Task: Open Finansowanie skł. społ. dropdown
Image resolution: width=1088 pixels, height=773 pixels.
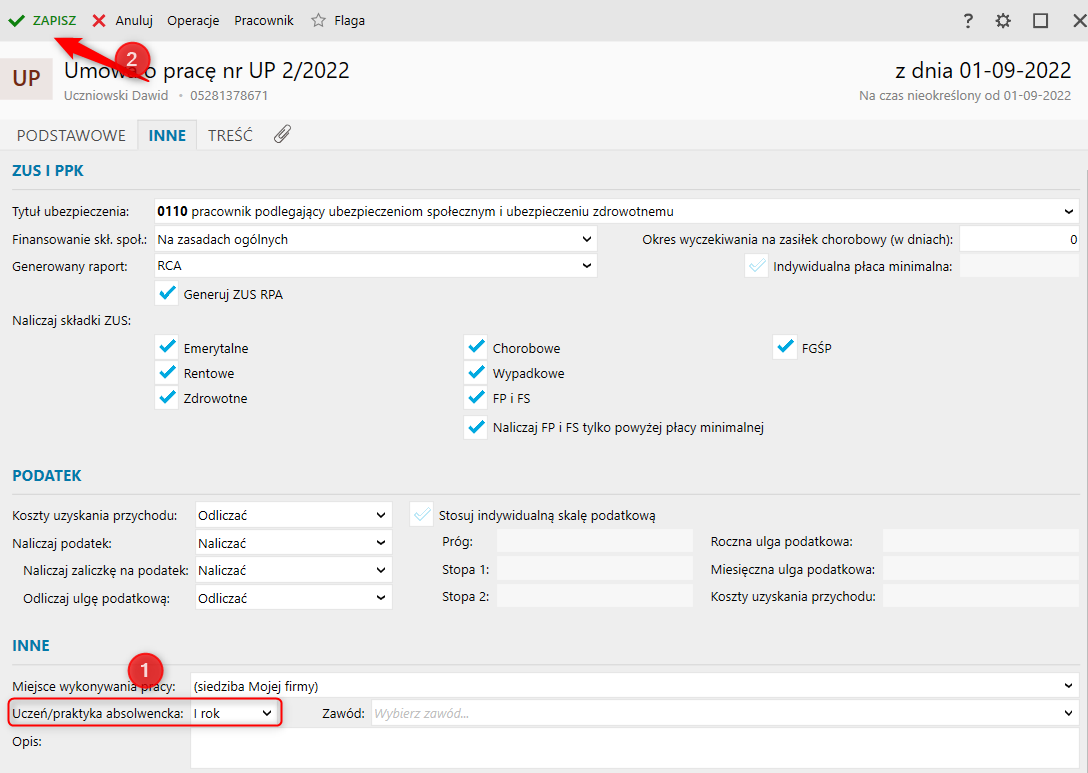Action: click(x=587, y=239)
